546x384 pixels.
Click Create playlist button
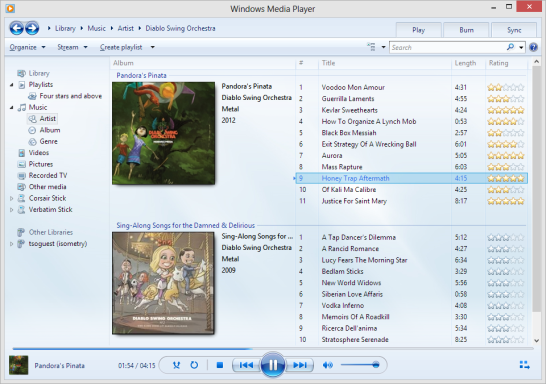121,47
